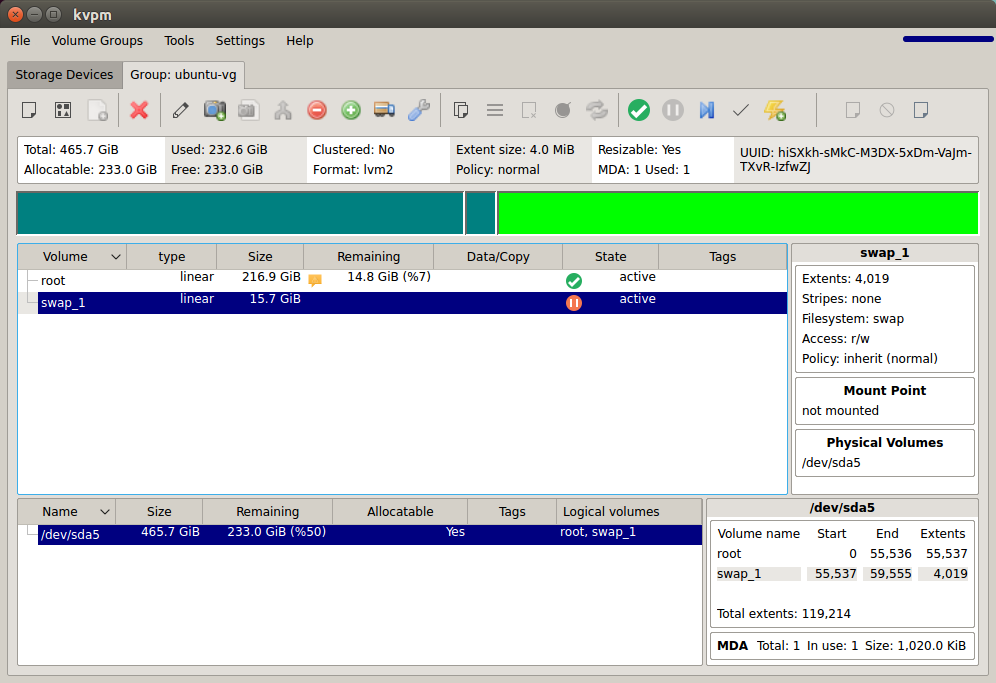Switch to the Storage Devices tab

(64, 75)
